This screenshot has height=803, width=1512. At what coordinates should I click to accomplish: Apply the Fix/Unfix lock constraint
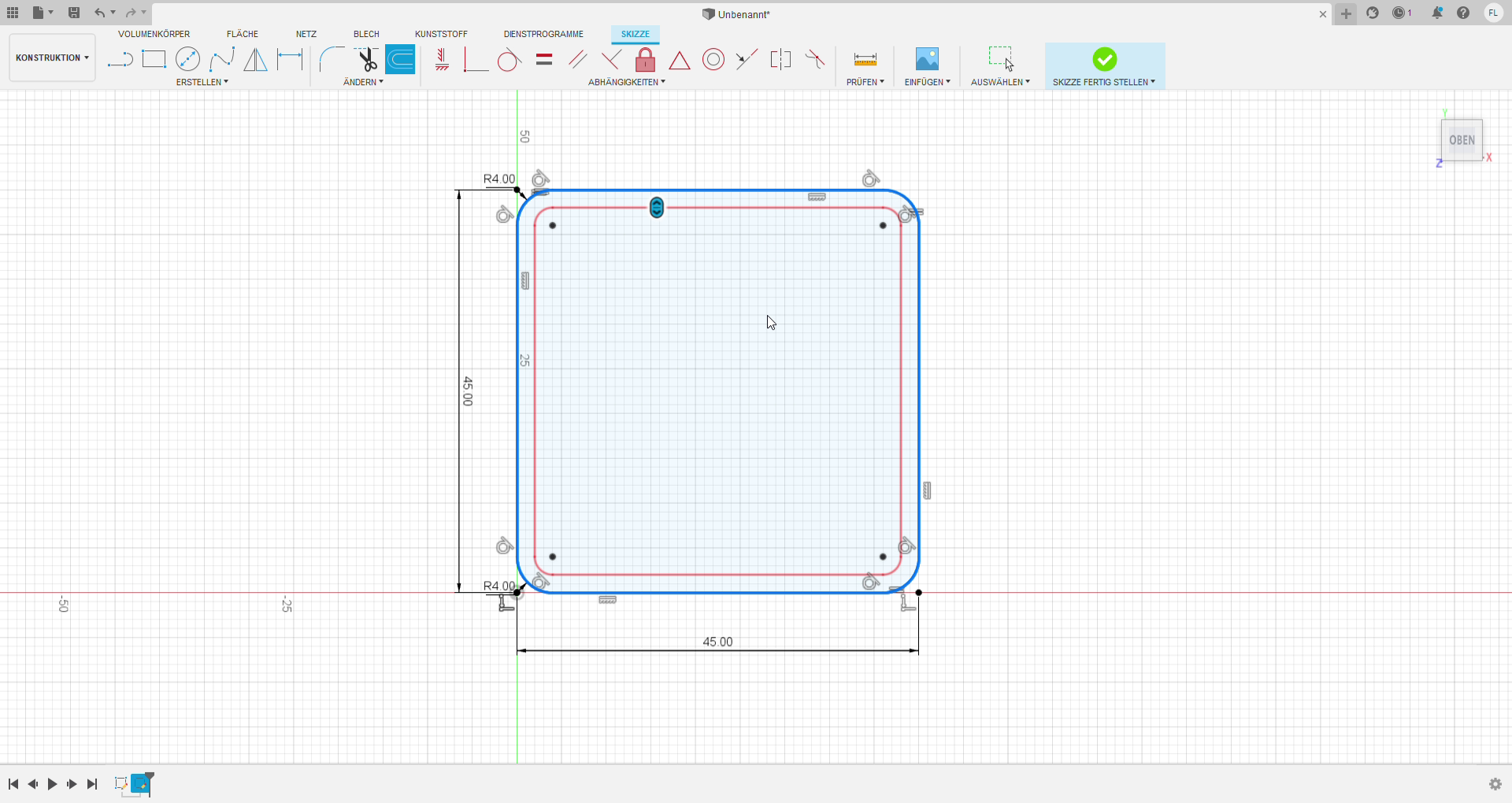[645, 60]
